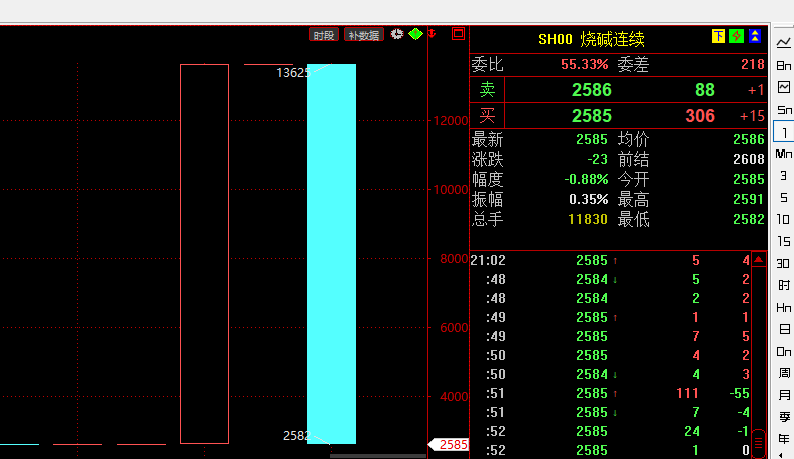Click the tick list scrollbar thumb

pos(759,442)
